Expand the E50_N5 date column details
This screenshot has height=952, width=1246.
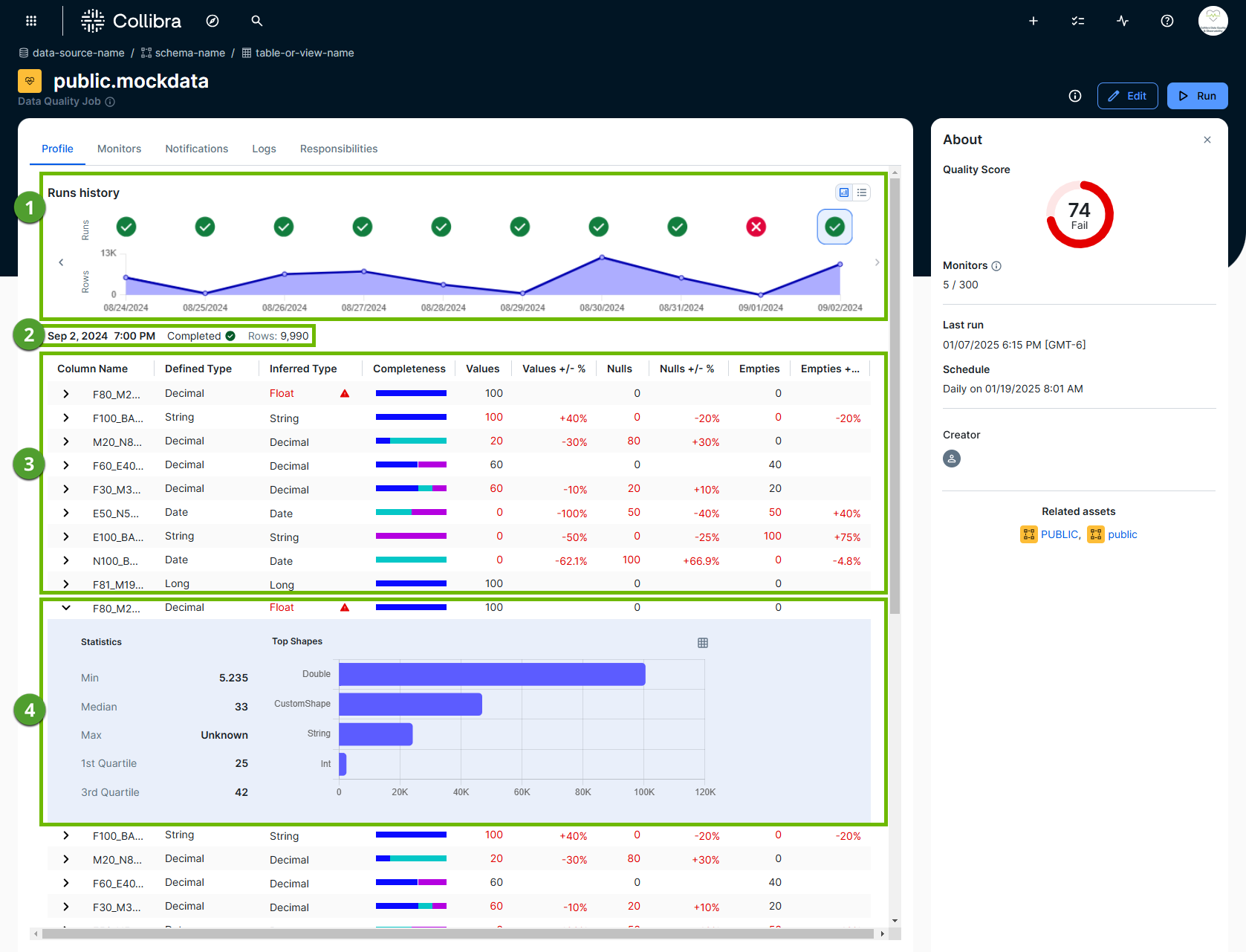point(65,513)
